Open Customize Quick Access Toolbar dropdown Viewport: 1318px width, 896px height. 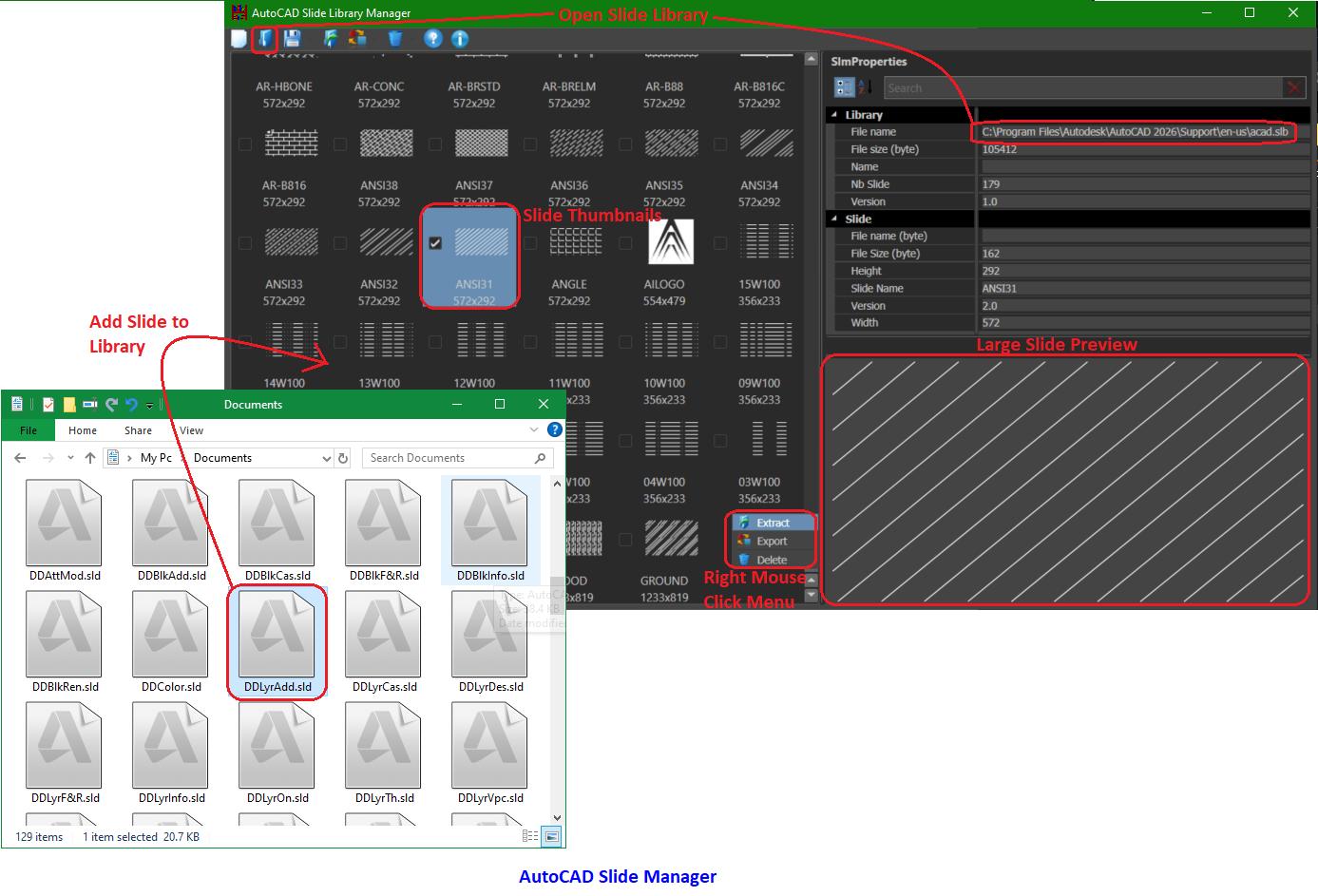click(x=150, y=406)
